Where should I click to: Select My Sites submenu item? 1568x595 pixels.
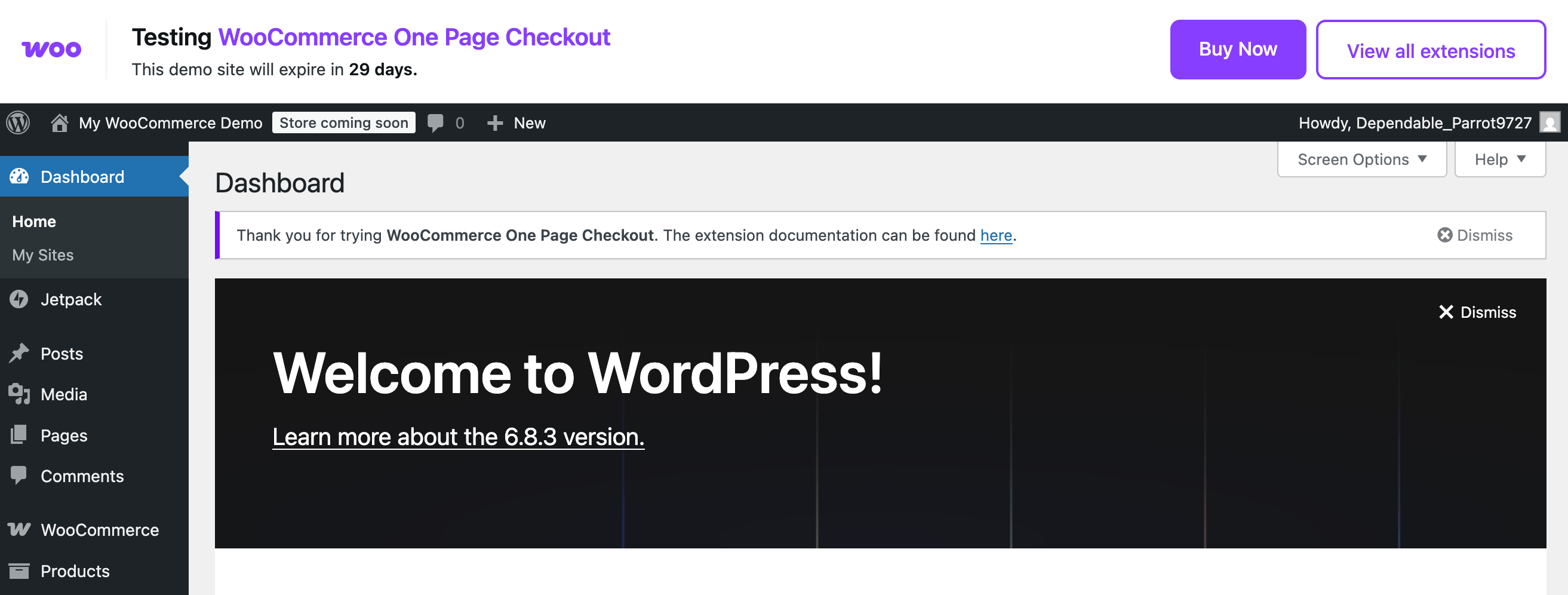click(x=42, y=254)
